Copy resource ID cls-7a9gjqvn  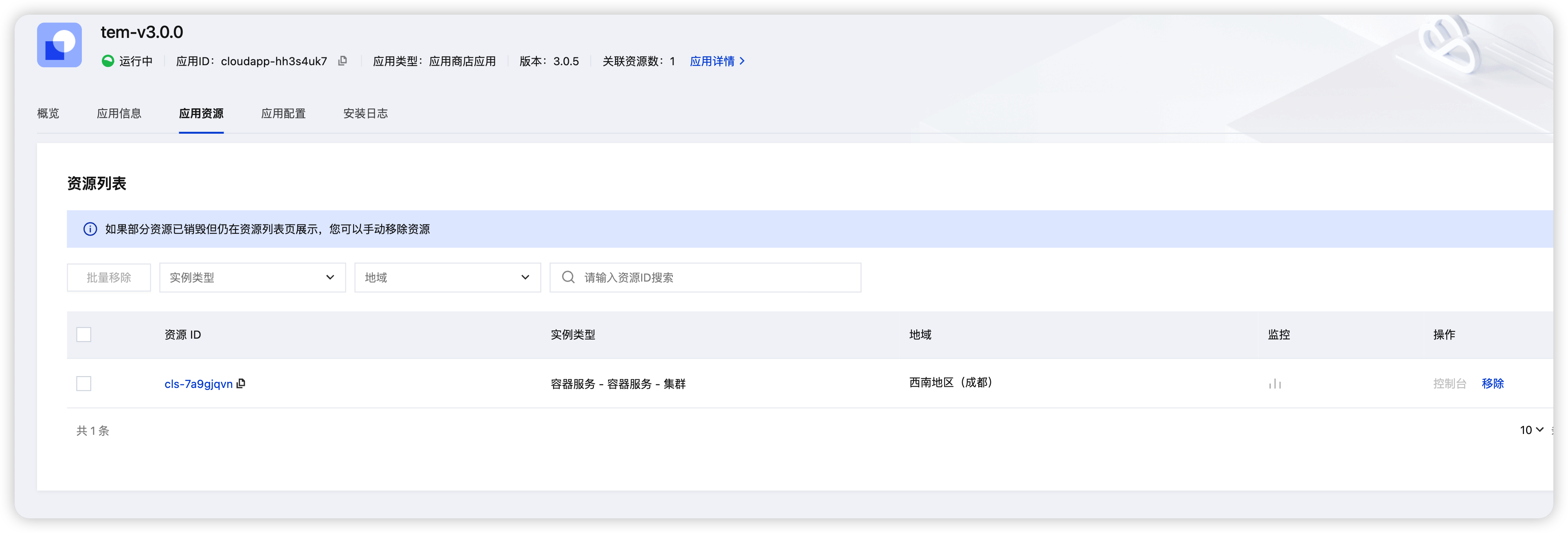[x=241, y=383]
